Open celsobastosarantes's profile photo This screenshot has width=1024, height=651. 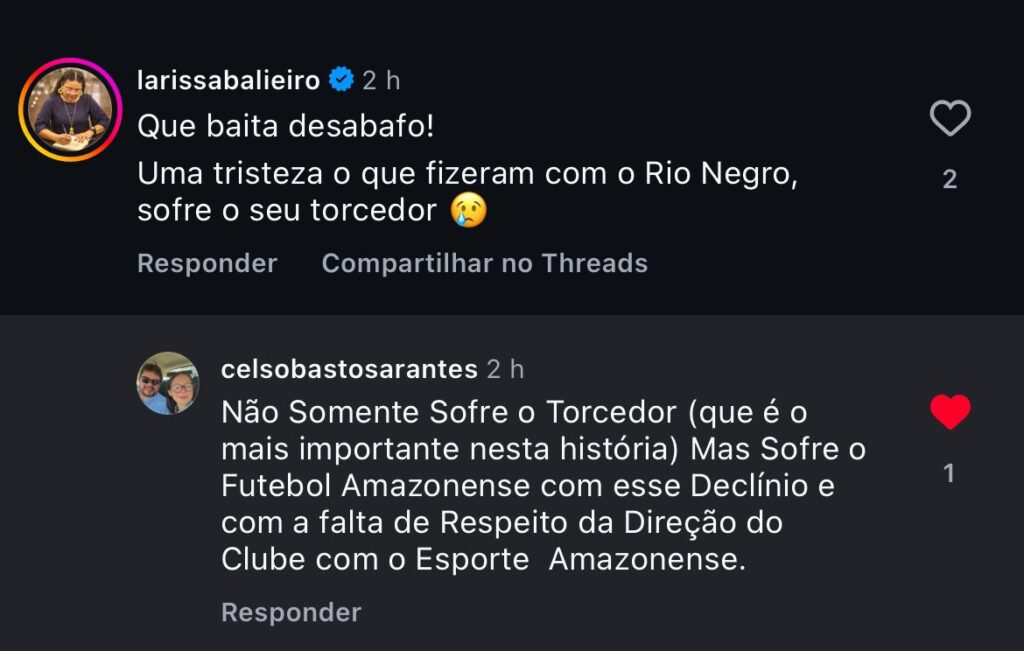168,383
